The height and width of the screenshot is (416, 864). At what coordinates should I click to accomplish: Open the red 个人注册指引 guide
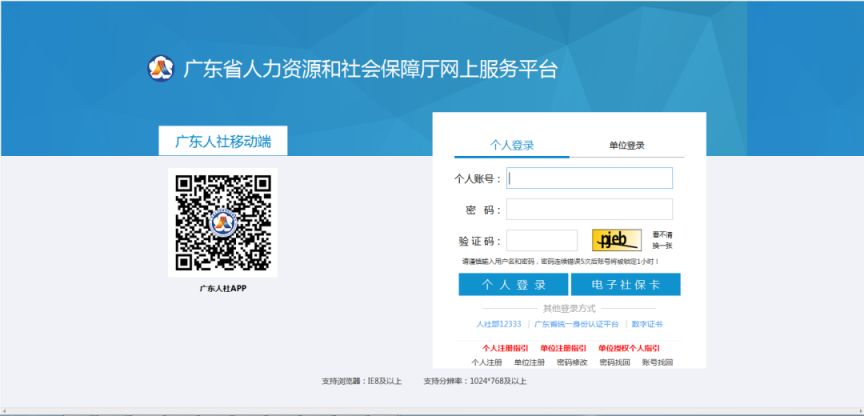(505, 348)
